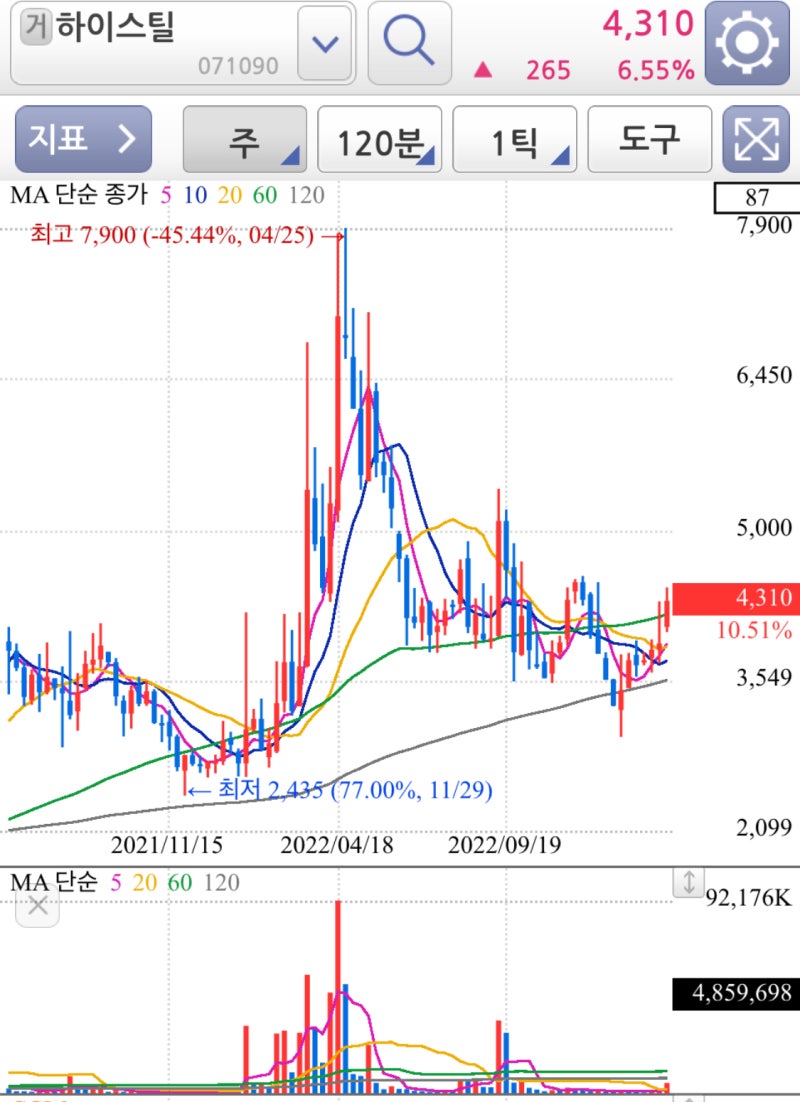Screen dimensions: 800x1102
Task: Tap the 5,000 price axis label
Action: 764,528
